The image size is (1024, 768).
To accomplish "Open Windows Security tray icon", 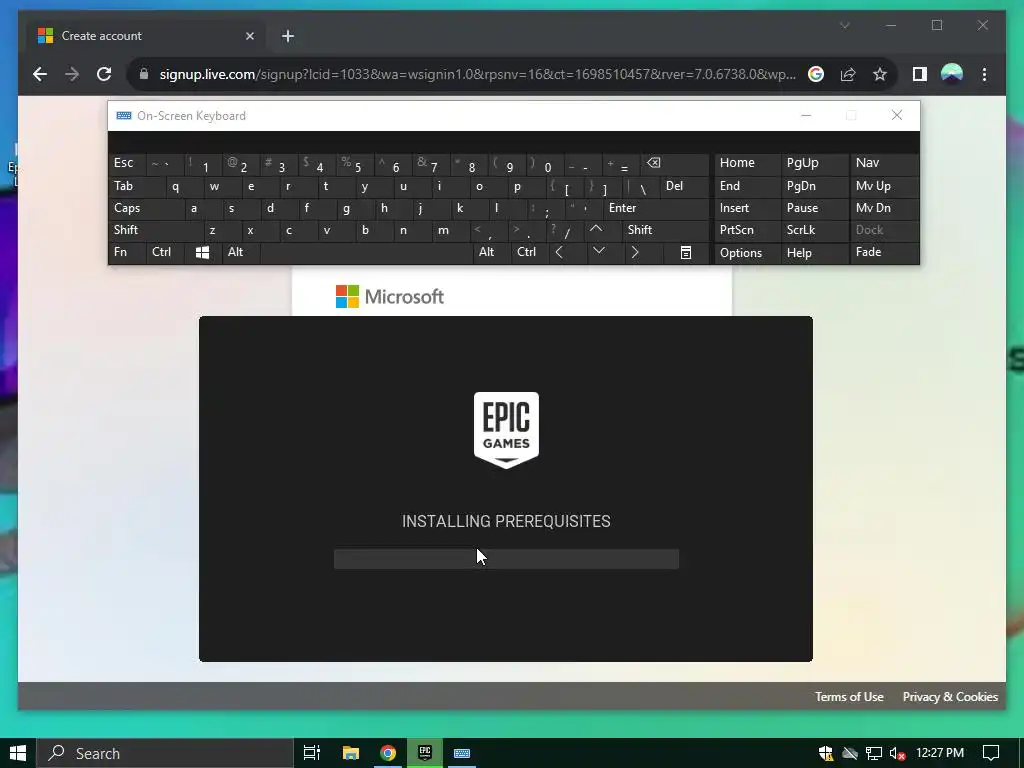I will tap(825, 754).
